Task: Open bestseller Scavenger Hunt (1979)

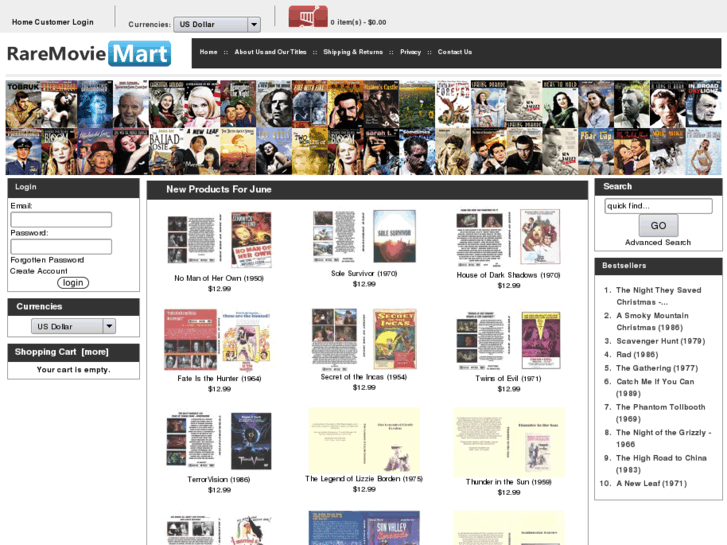Action: (661, 341)
